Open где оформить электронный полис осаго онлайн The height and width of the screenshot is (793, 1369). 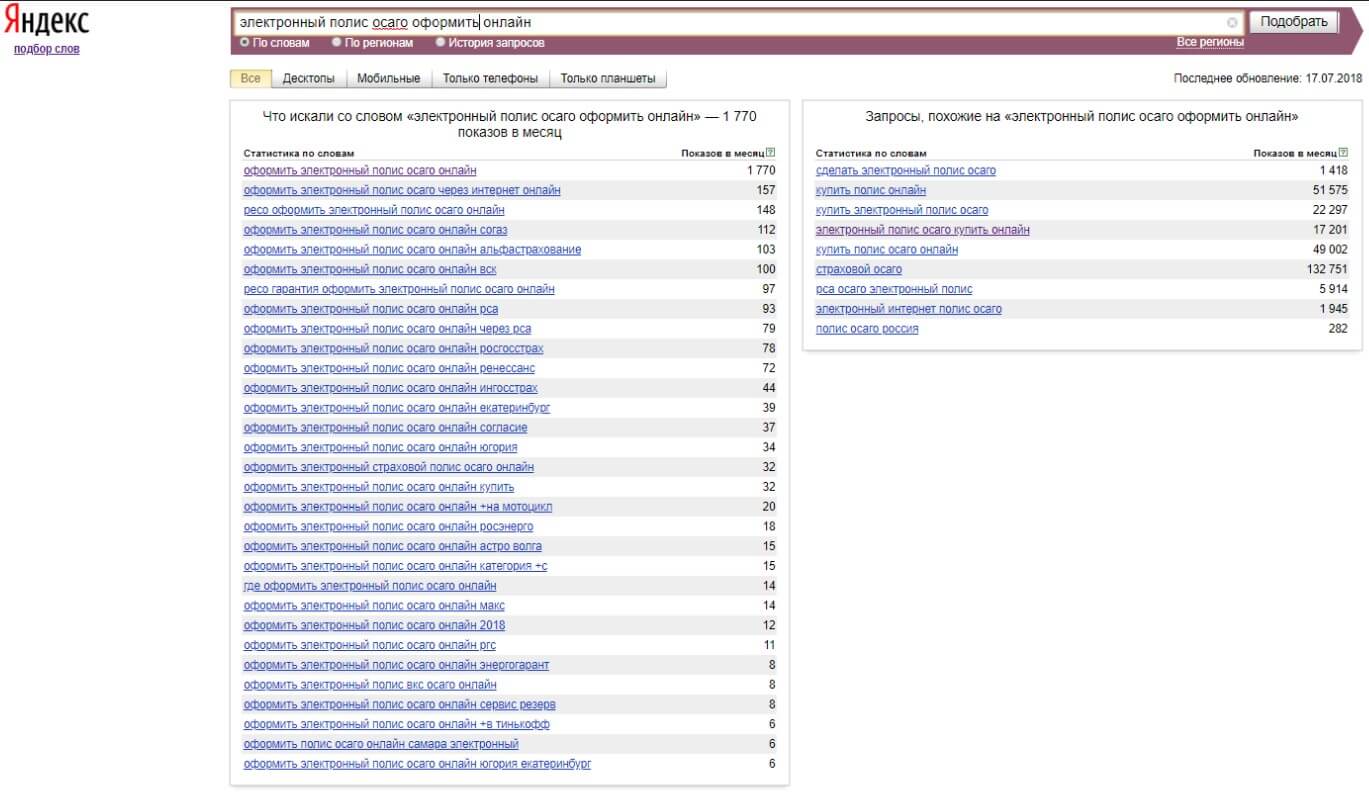tap(370, 585)
